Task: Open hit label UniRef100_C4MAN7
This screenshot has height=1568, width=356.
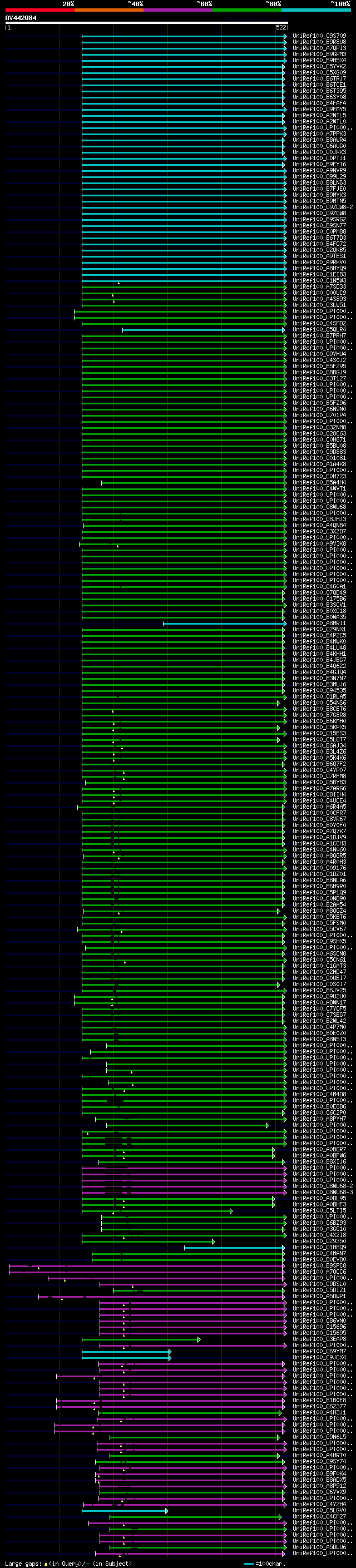Action: click(x=319, y=1253)
